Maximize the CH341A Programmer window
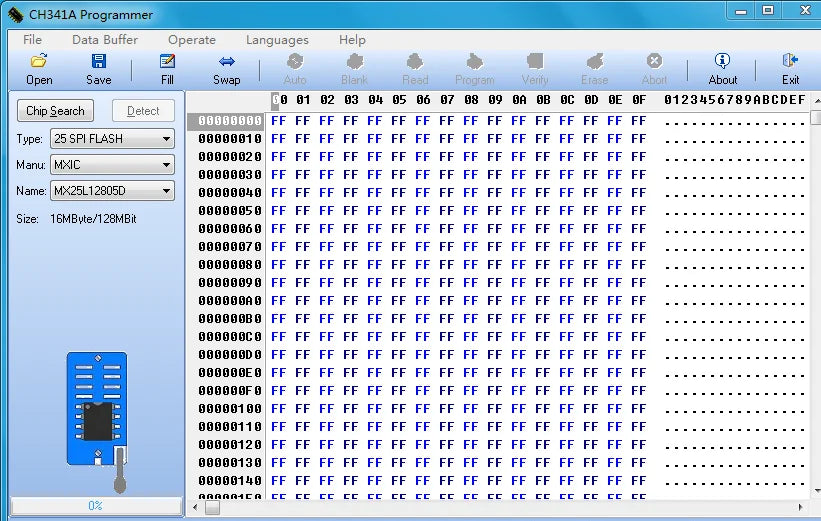Viewport: 821px width, 521px height. (x=768, y=11)
